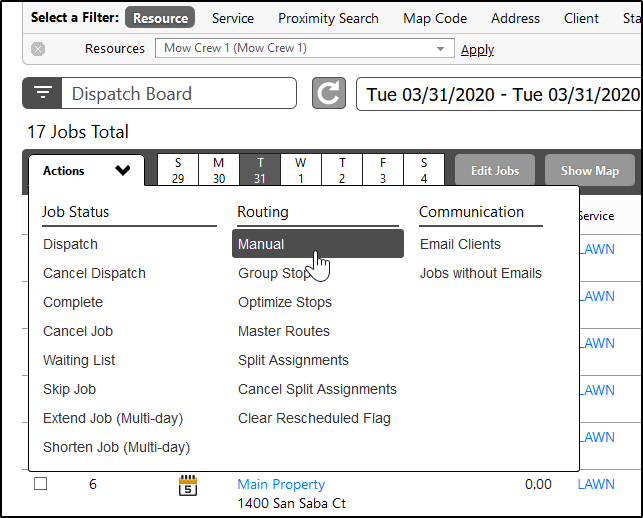Click the Apply filter link
Viewport: 643px width, 518px height.
[477, 49]
